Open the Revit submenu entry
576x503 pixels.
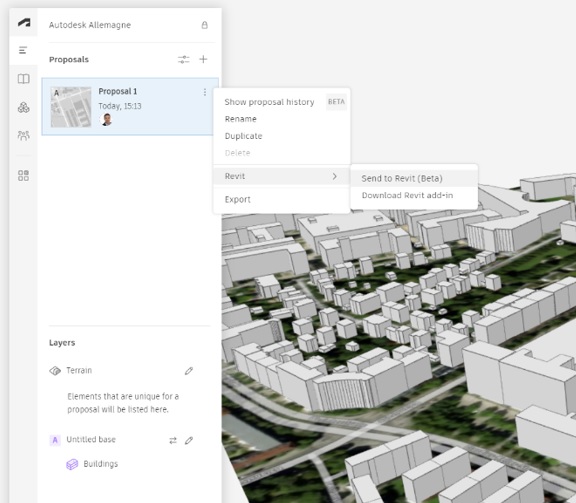[281, 176]
